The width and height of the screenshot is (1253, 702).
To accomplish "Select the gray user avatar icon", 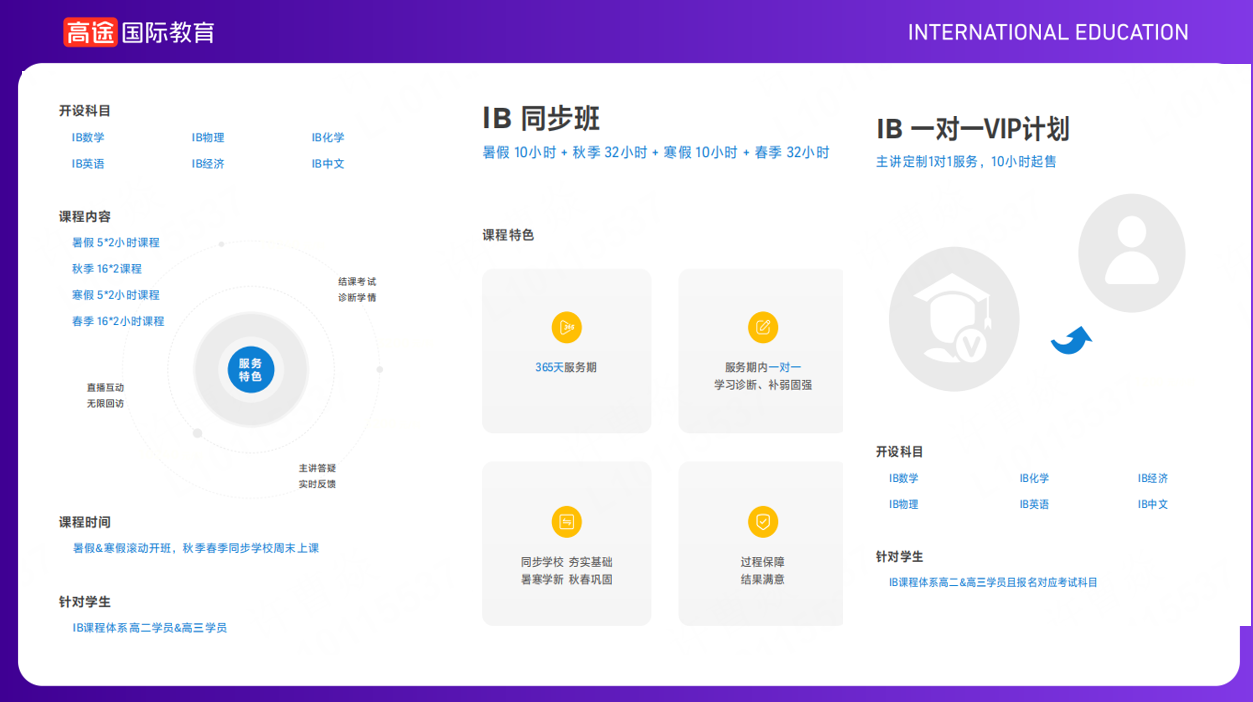I will pyautogui.click(x=1131, y=253).
